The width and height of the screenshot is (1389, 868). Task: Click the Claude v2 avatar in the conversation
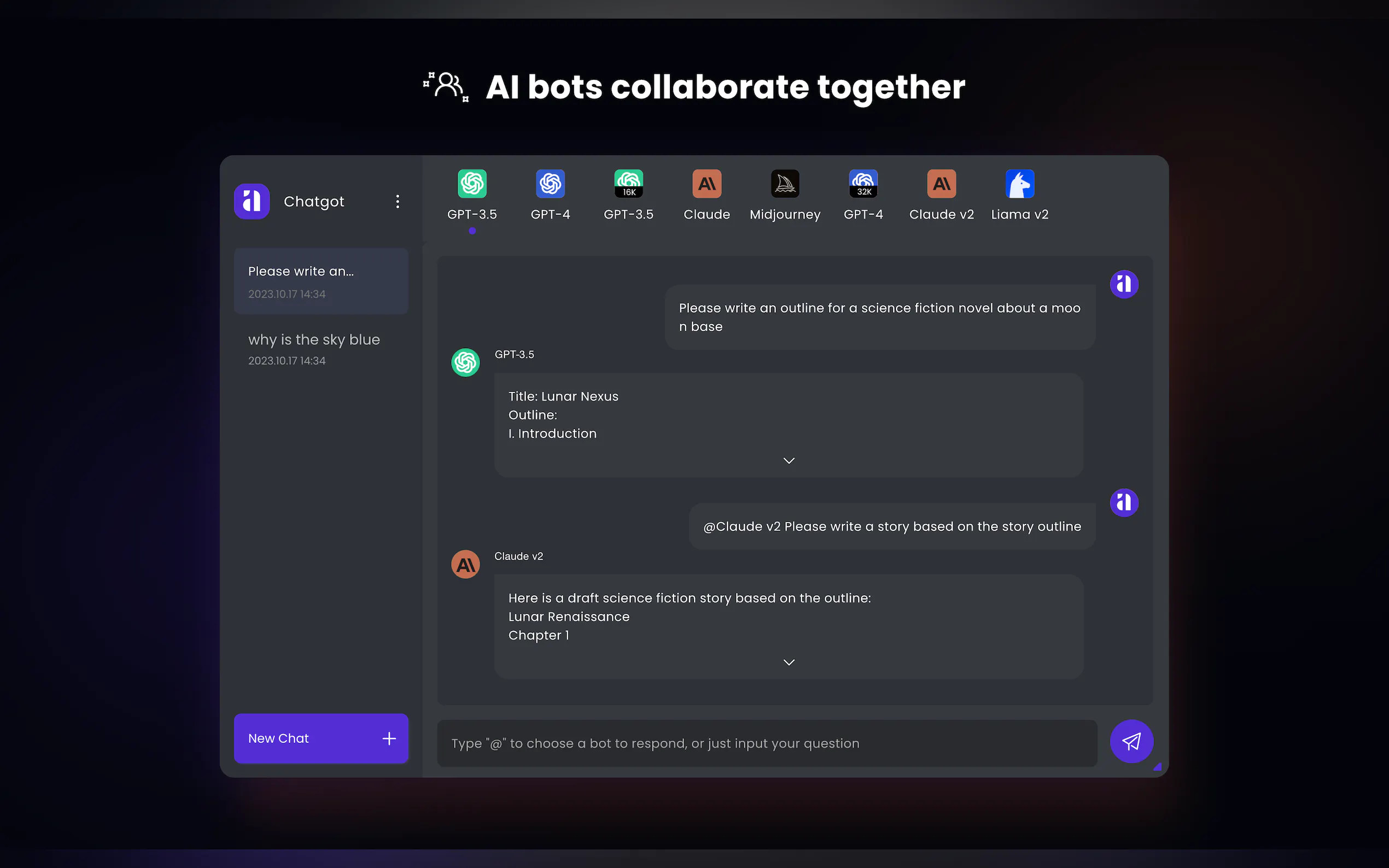(465, 564)
